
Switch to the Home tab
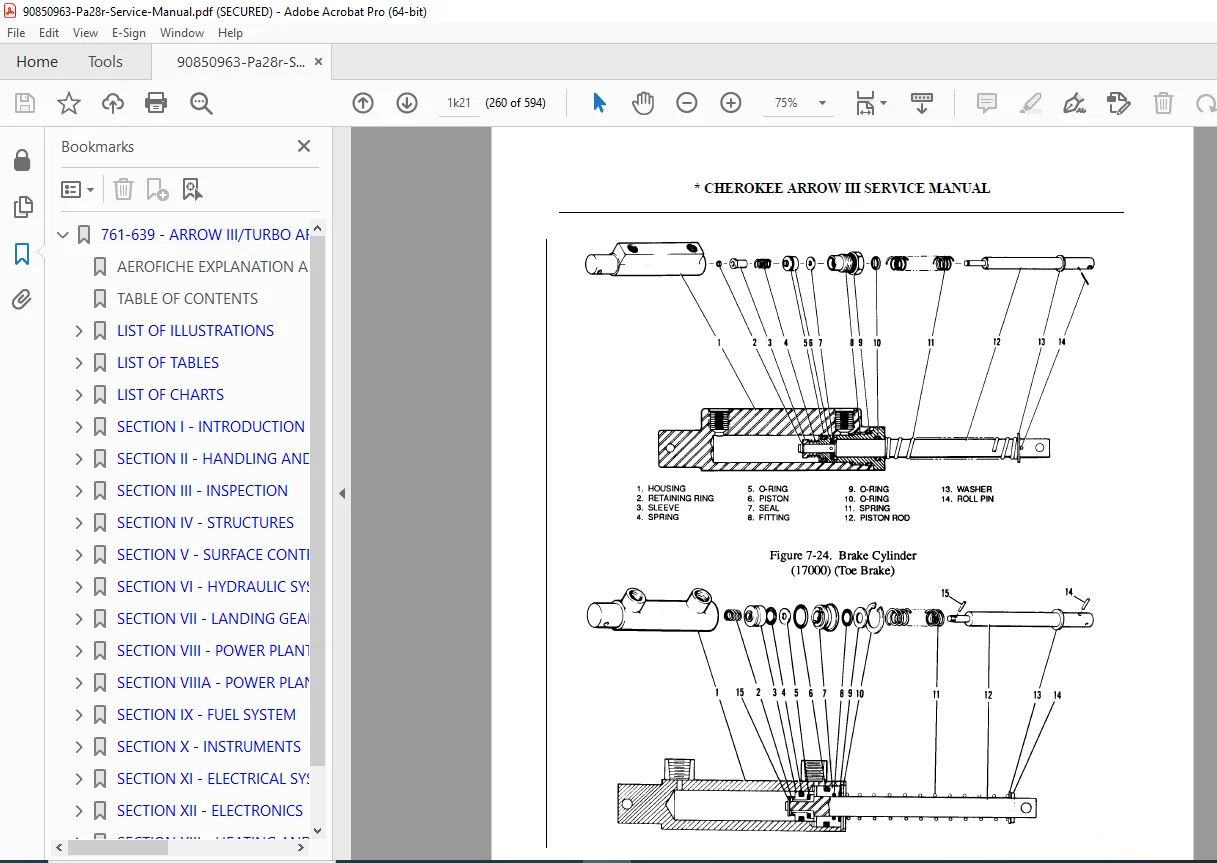37,62
